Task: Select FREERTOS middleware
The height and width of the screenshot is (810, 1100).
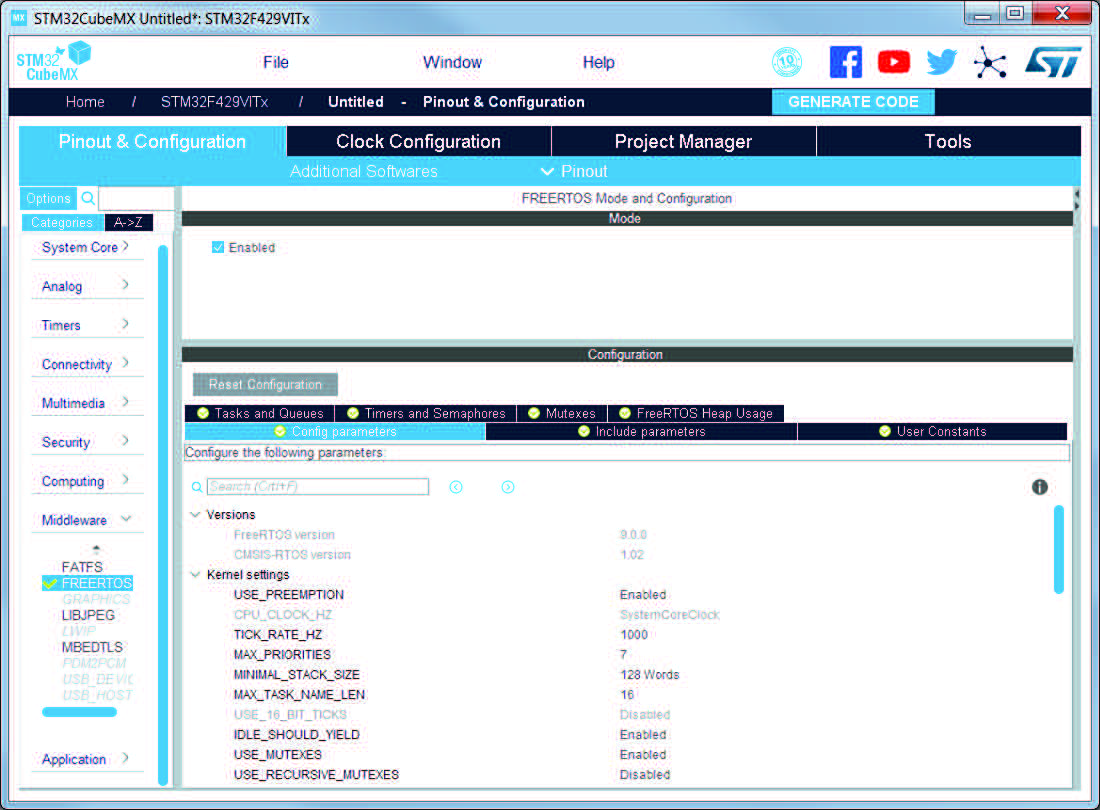Action: 96,583
